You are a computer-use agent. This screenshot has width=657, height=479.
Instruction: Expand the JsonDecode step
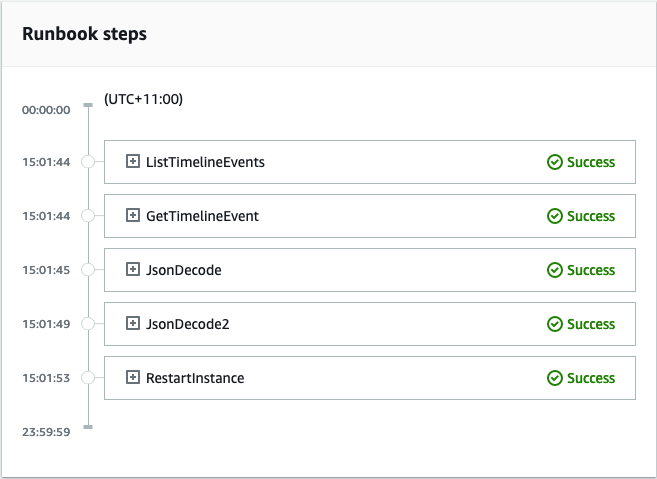coord(132,270)
